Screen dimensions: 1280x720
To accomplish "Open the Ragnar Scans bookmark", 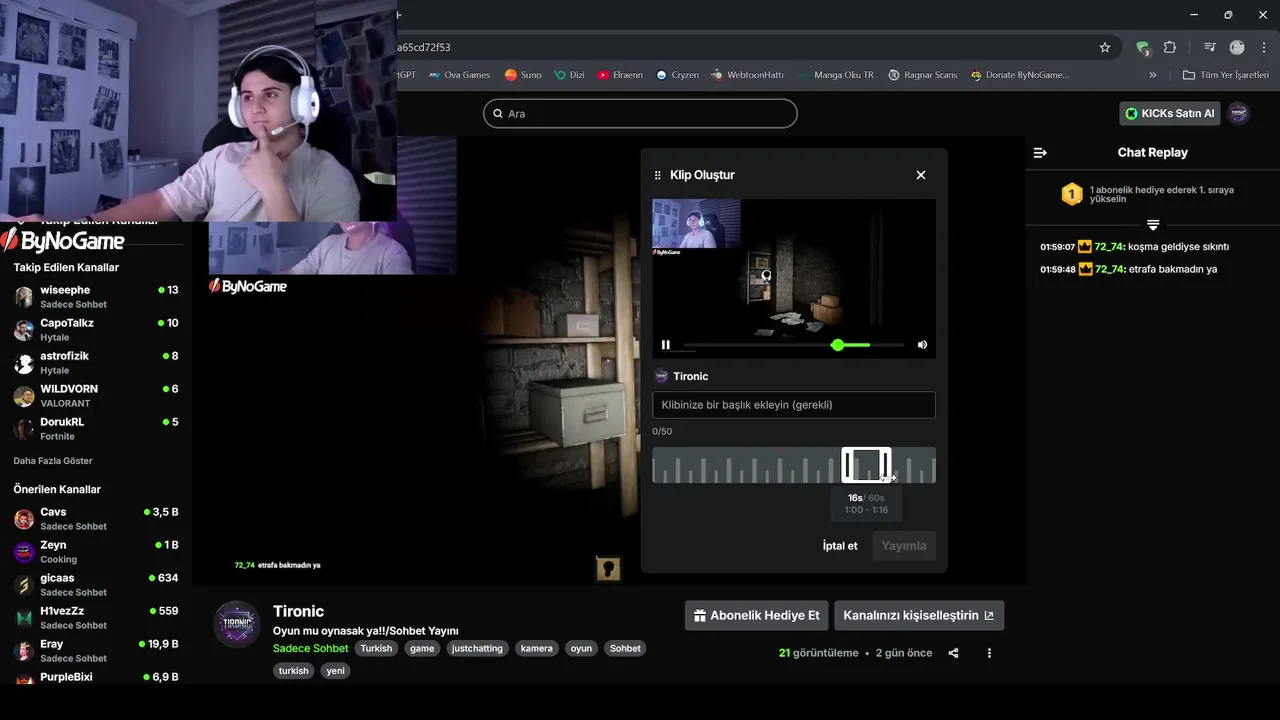I will pyautogui.click(x=923, y=75).
